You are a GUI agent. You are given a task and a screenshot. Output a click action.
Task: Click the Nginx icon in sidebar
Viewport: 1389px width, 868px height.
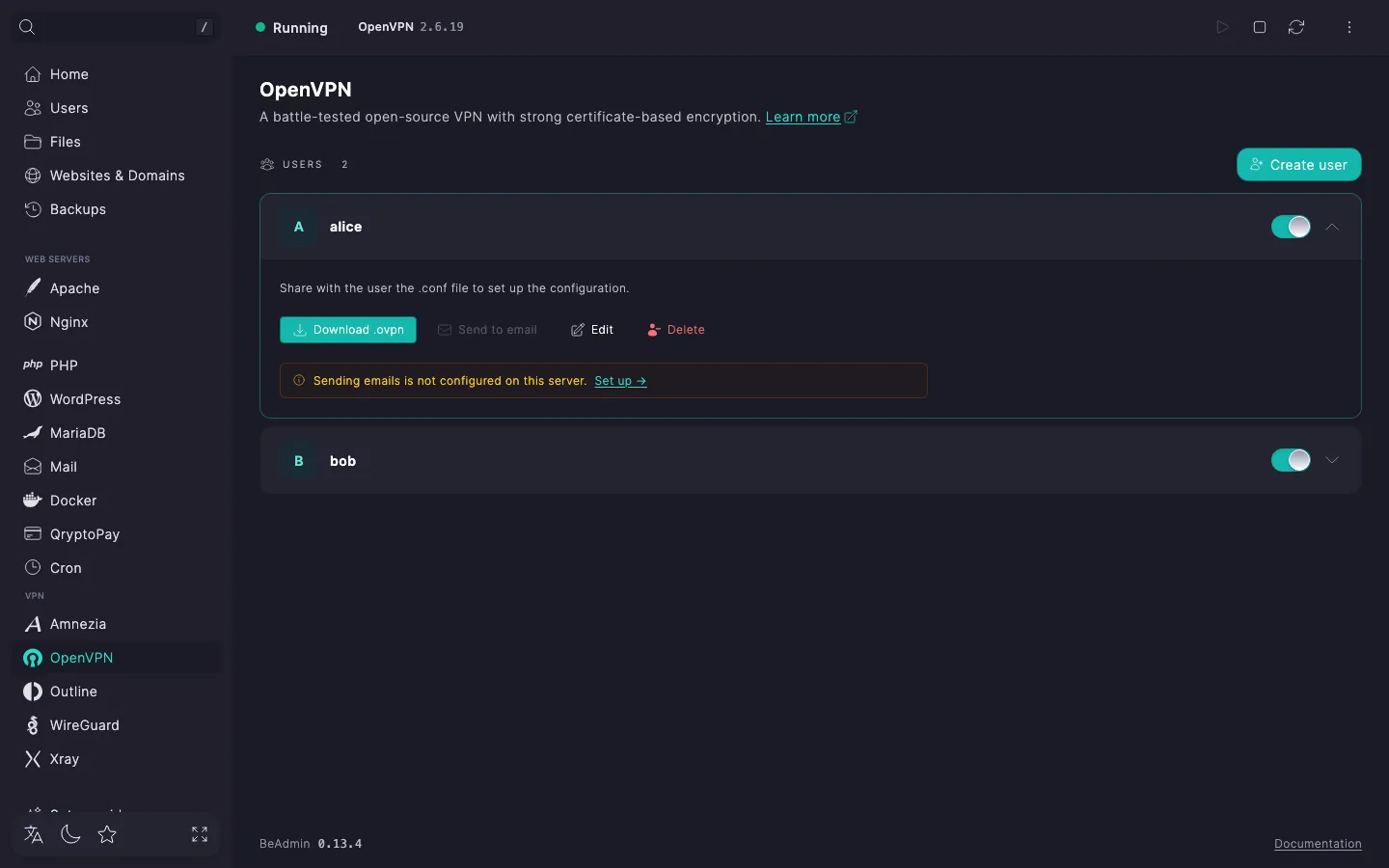point(33,322)
